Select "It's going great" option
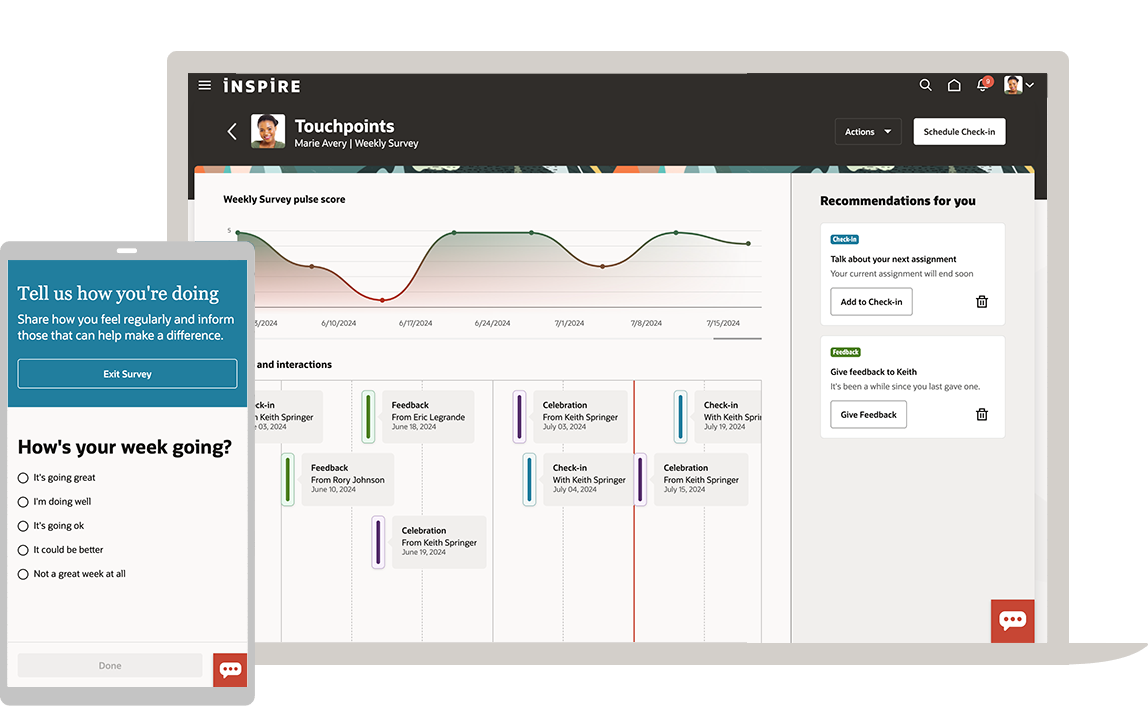The image size is (1148, 724). (24, 478)
